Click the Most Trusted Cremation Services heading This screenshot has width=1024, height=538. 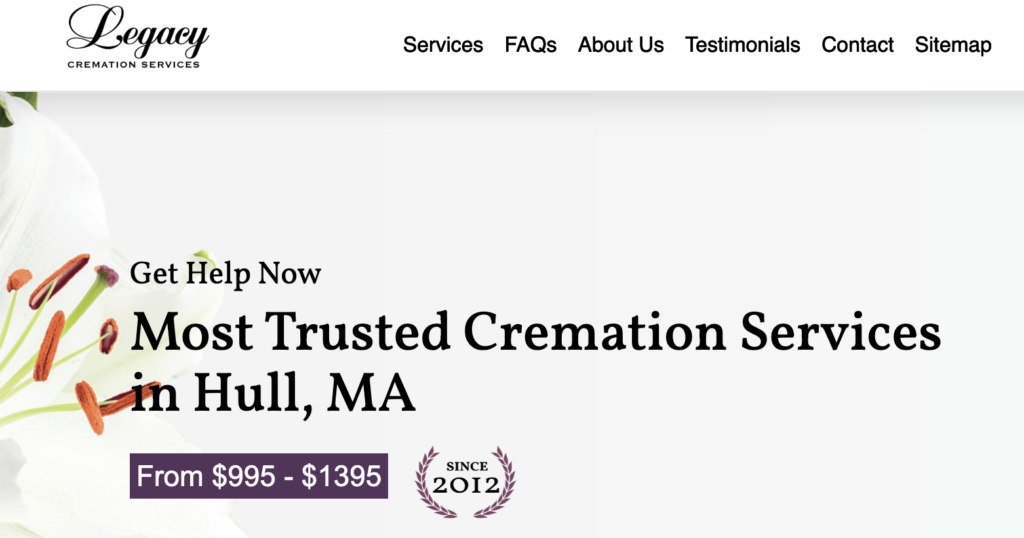pyautogui.click(x=536, y=332)
